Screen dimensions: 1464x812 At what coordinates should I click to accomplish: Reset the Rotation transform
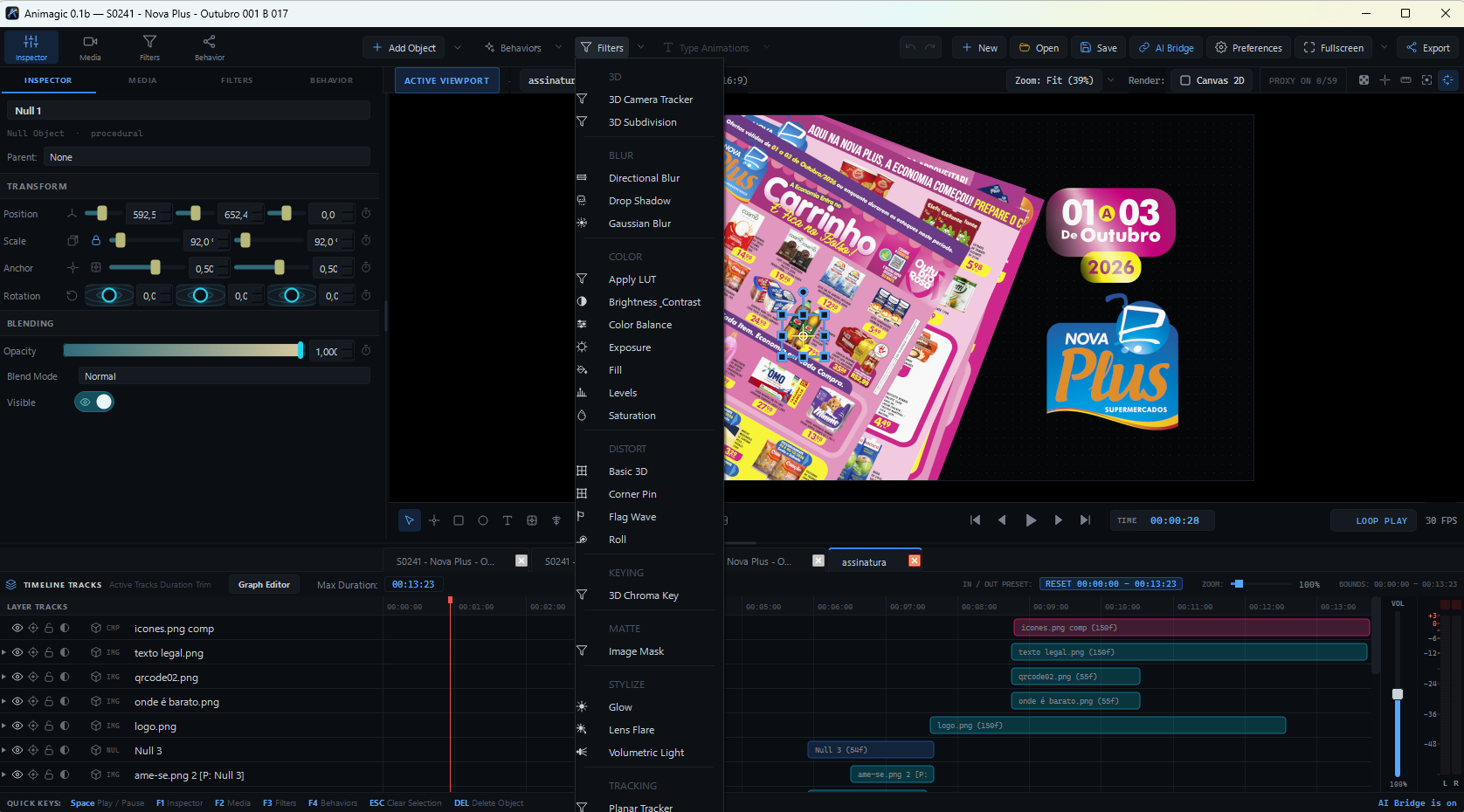(72, 296)
